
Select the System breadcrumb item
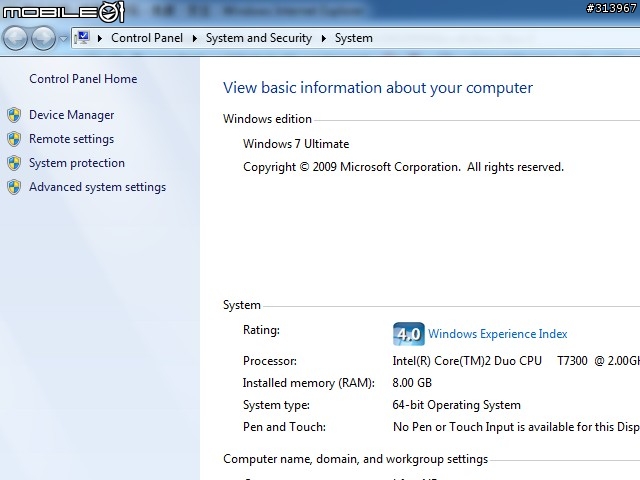[x=353, y=38]
